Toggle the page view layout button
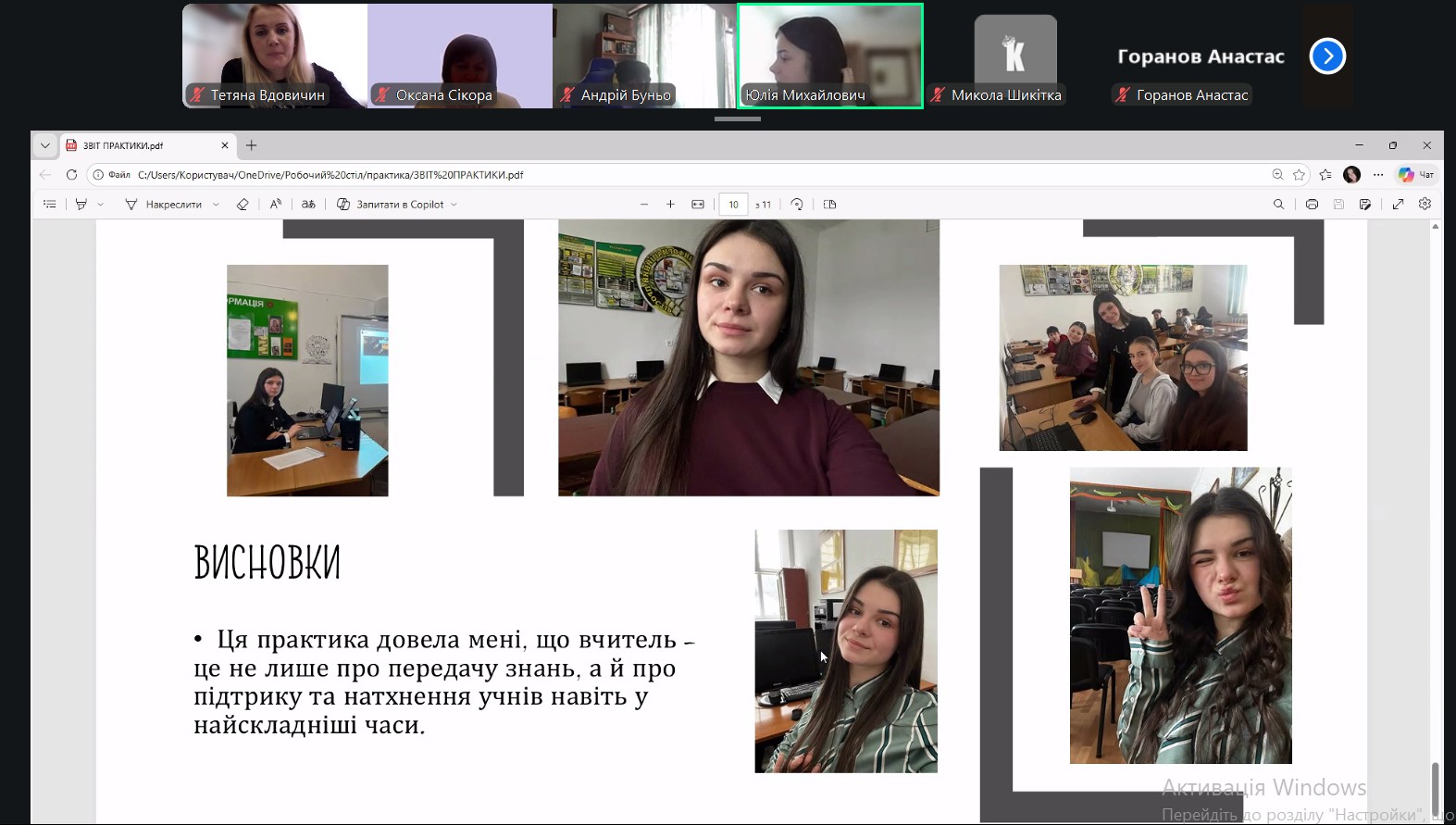The width and height of the screenshot is (1456, 825). click(x=829, y=205)
